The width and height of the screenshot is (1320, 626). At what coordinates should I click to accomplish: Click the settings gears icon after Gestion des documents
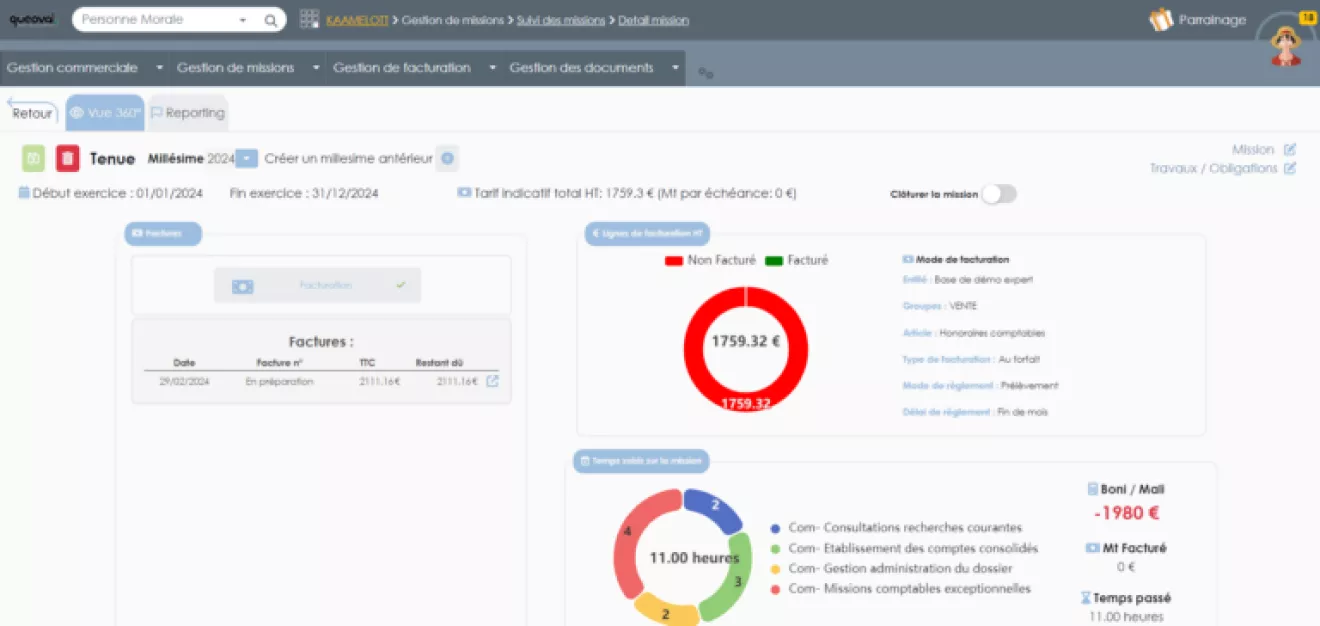(706, 73)
